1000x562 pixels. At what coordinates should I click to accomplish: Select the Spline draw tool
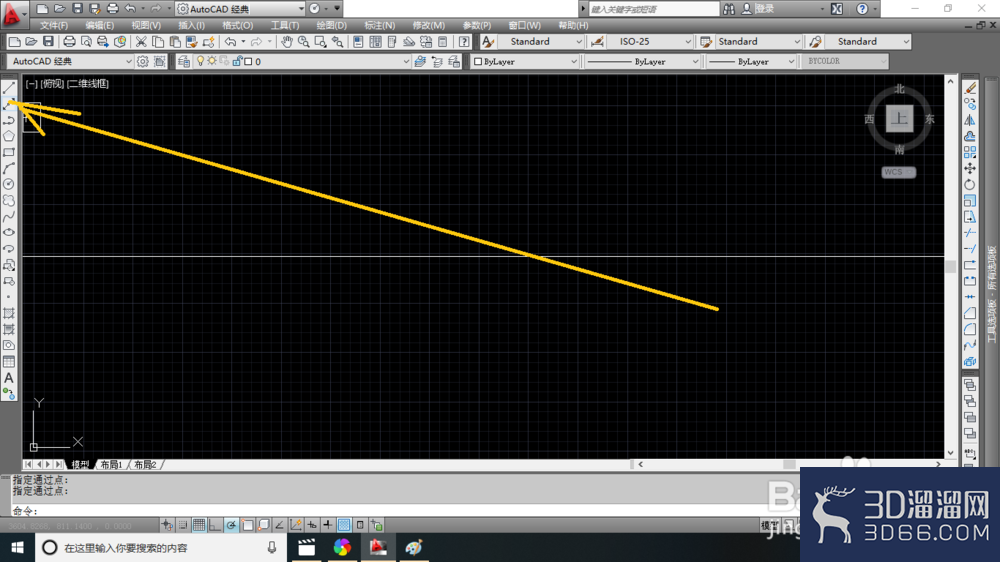(x=9, y=217)
